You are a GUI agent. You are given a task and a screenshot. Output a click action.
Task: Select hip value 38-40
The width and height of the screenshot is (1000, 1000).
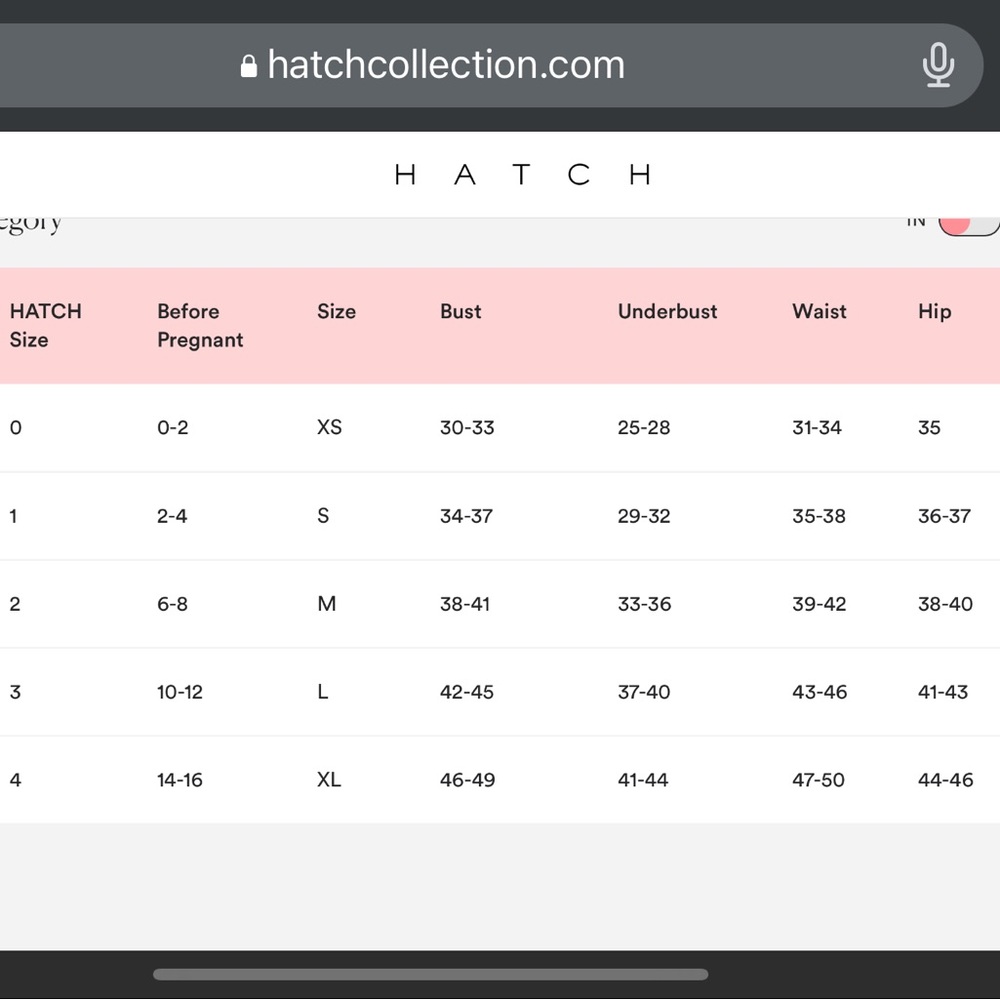tap(945, 603)
